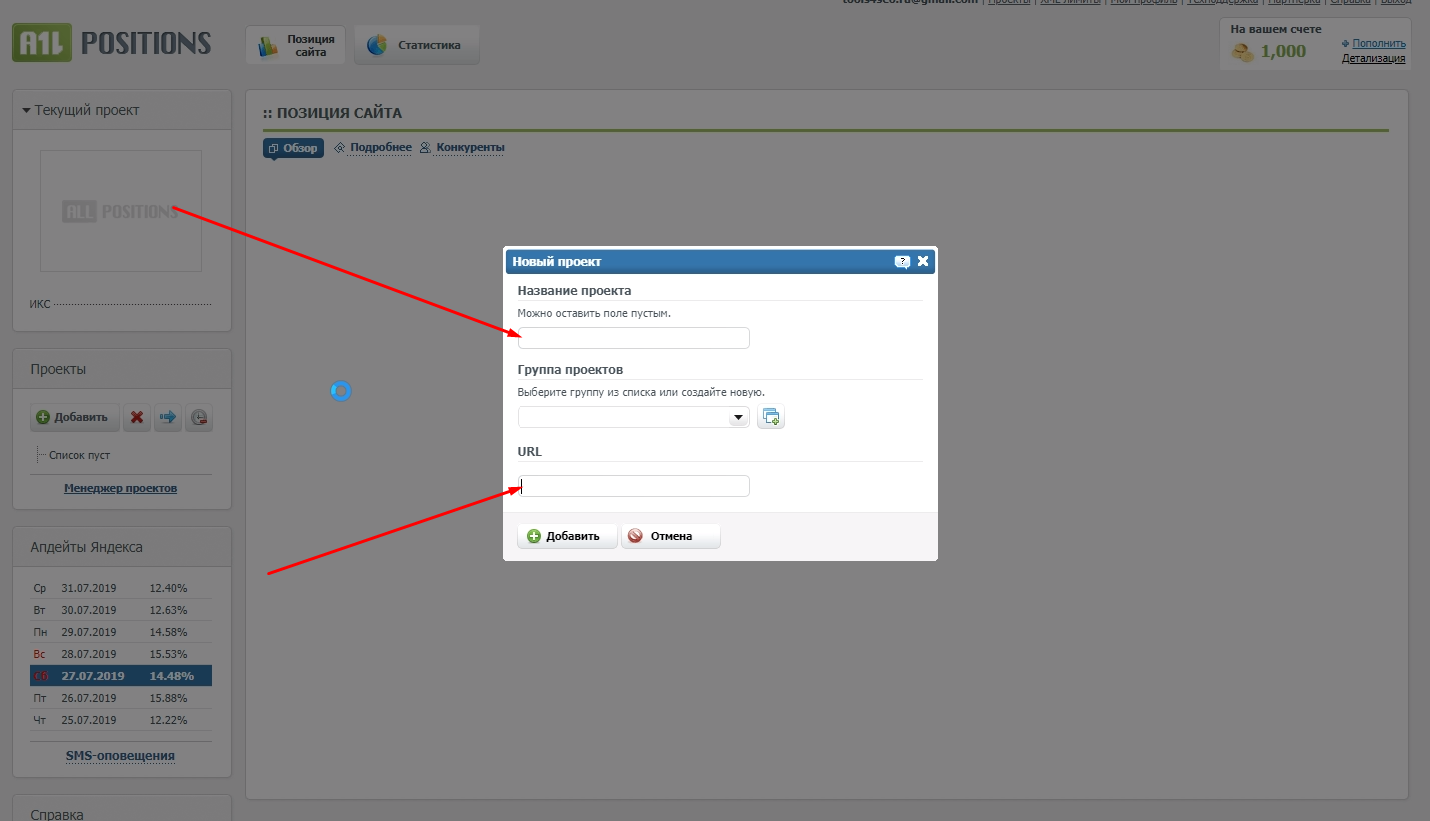Viewport: 1430px width, 821px height.
Task: Click the 1,000 balance value
Action: tap(1283, 52)
